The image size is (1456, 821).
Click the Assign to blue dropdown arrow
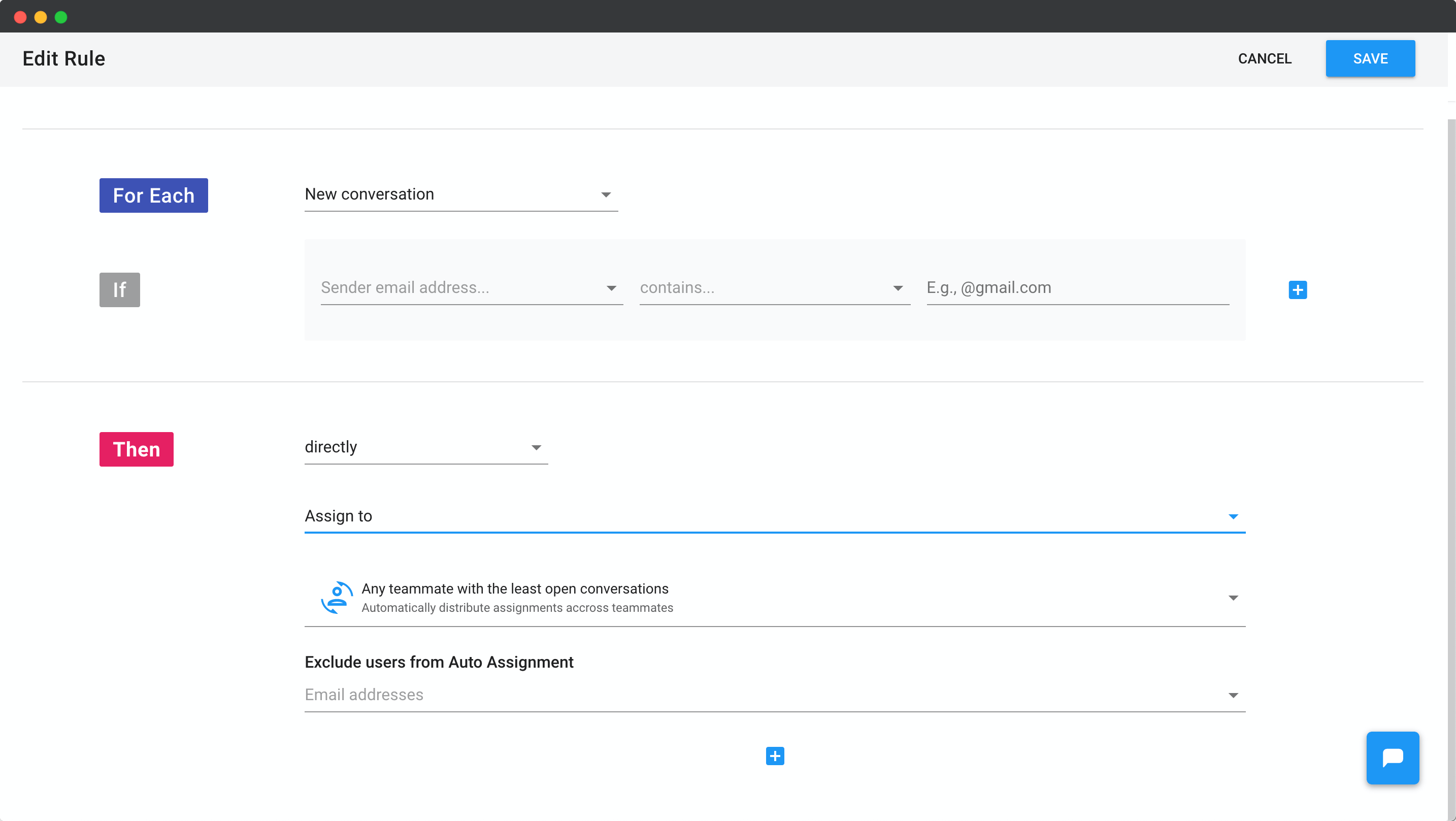1233,516
